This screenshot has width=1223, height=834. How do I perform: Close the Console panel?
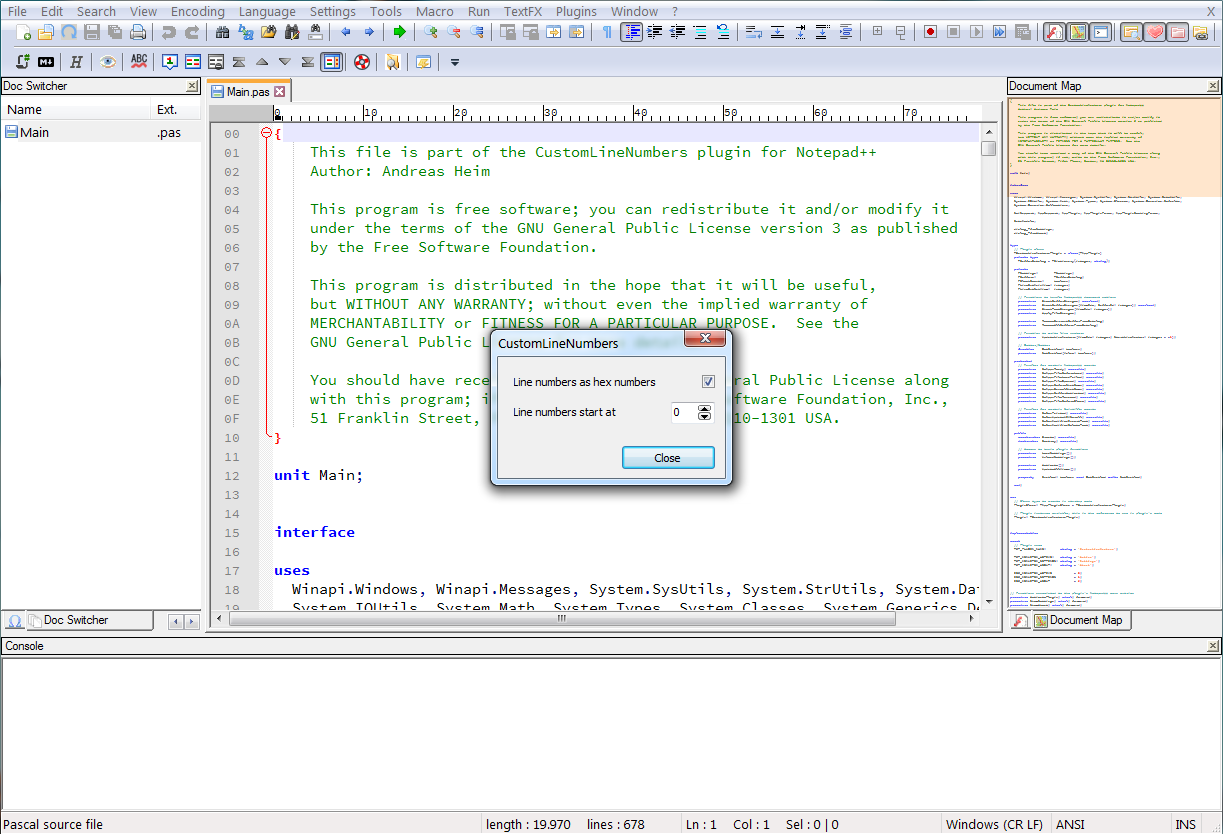(1214, 646)
